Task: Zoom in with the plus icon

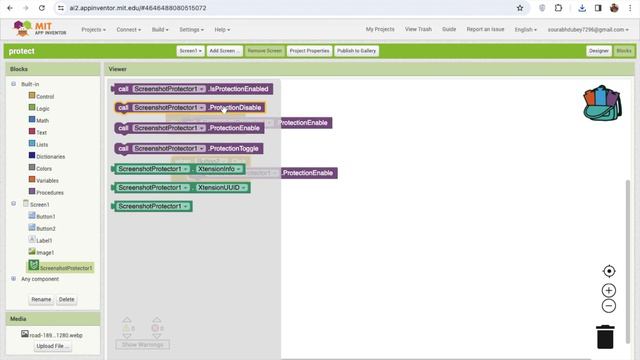Action: [x=609, y=290]
